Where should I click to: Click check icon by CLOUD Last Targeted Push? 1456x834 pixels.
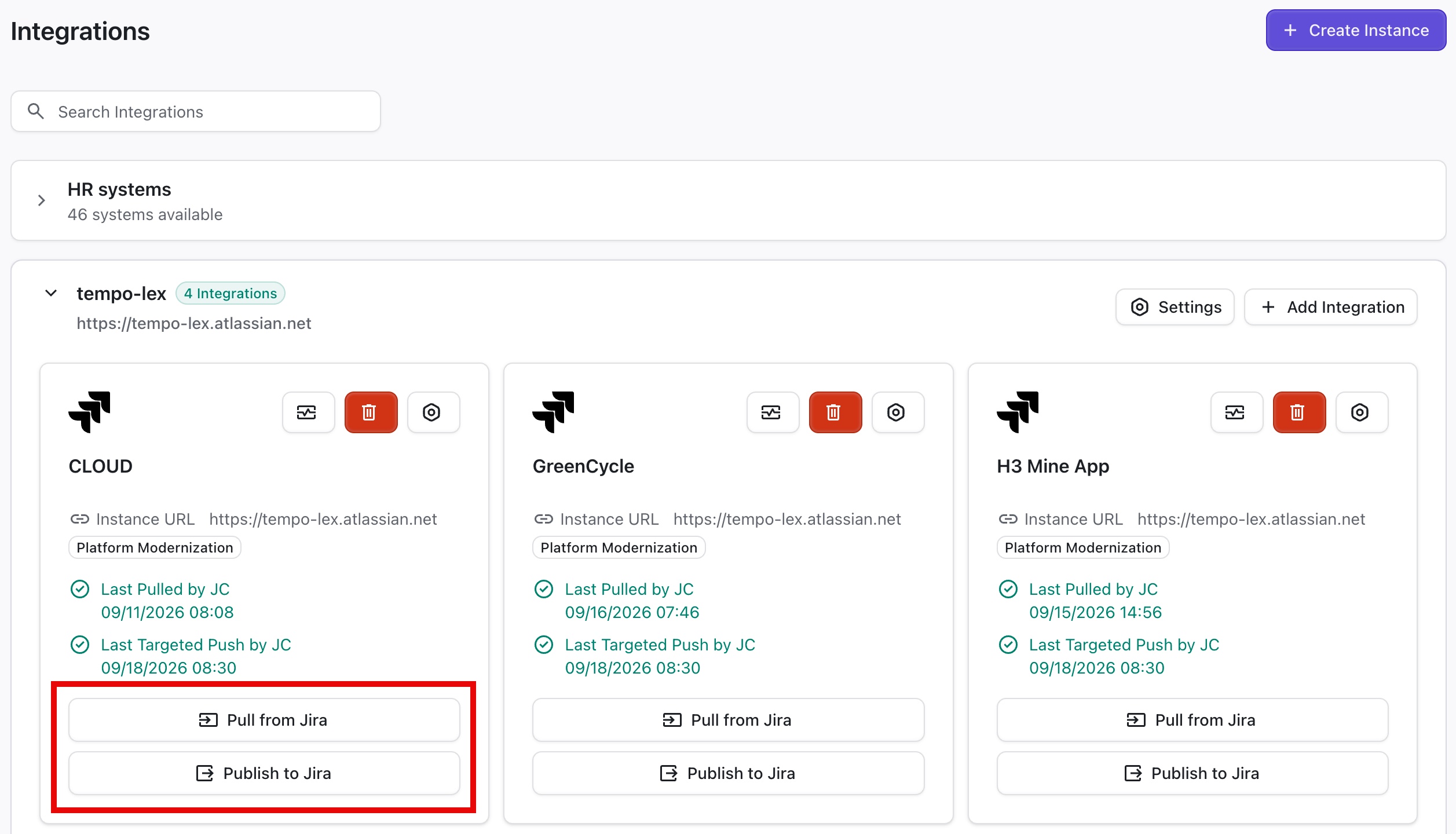tap(80, 645)
